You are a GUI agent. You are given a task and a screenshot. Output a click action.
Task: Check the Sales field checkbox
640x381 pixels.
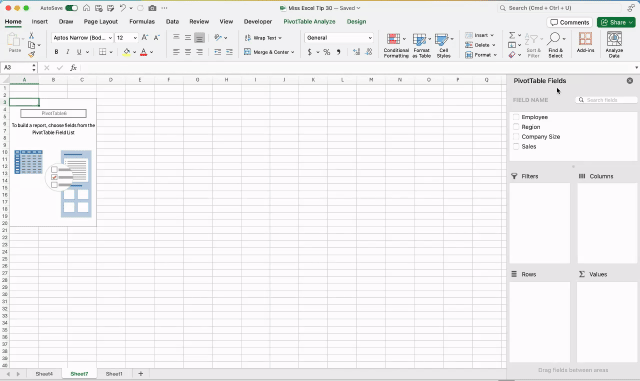tap(516, 146)
